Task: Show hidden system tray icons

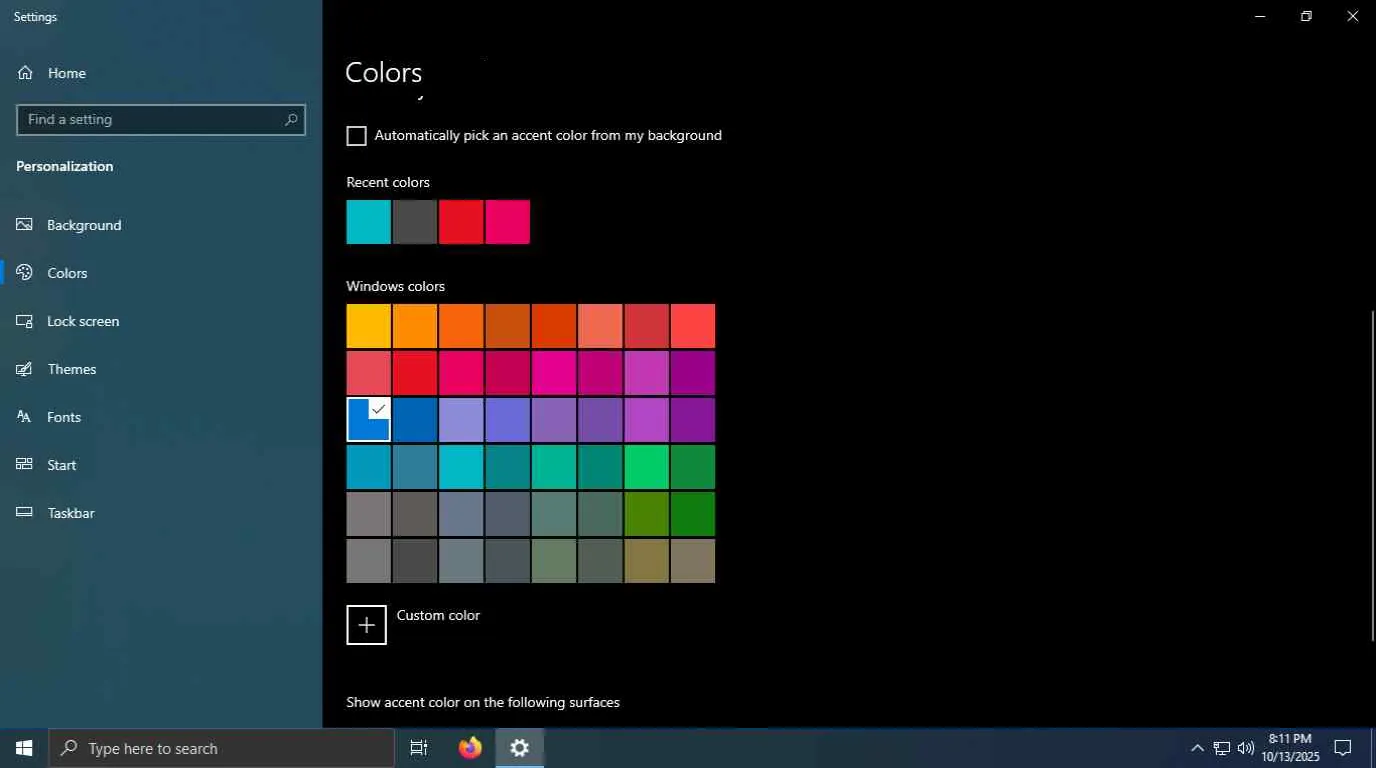Action: pyautogui.click(x=1197, y=748)
